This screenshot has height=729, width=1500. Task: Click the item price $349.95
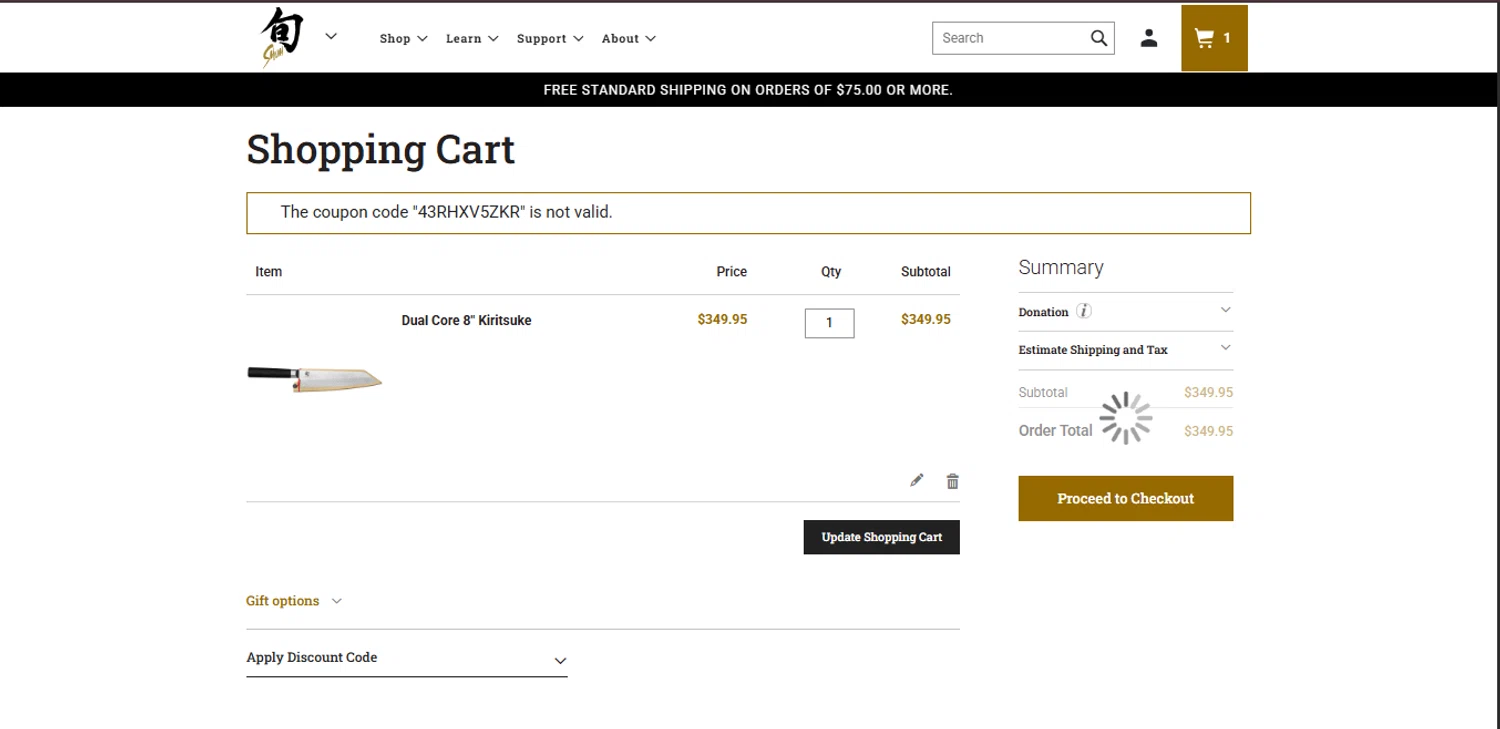722,319
